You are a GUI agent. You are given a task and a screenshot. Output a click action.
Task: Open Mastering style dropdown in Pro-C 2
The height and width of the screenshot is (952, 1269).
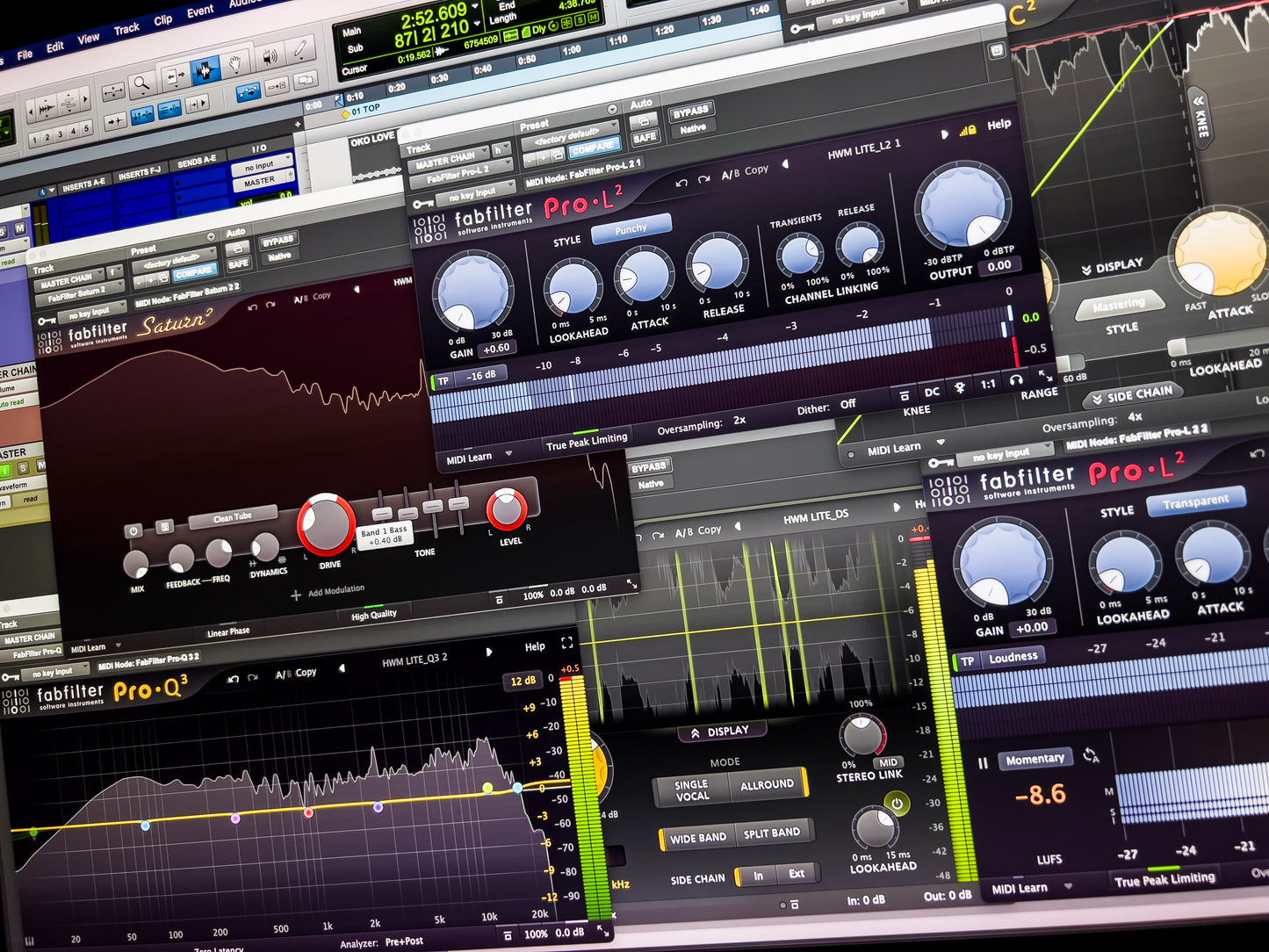tap(1120, 305)
